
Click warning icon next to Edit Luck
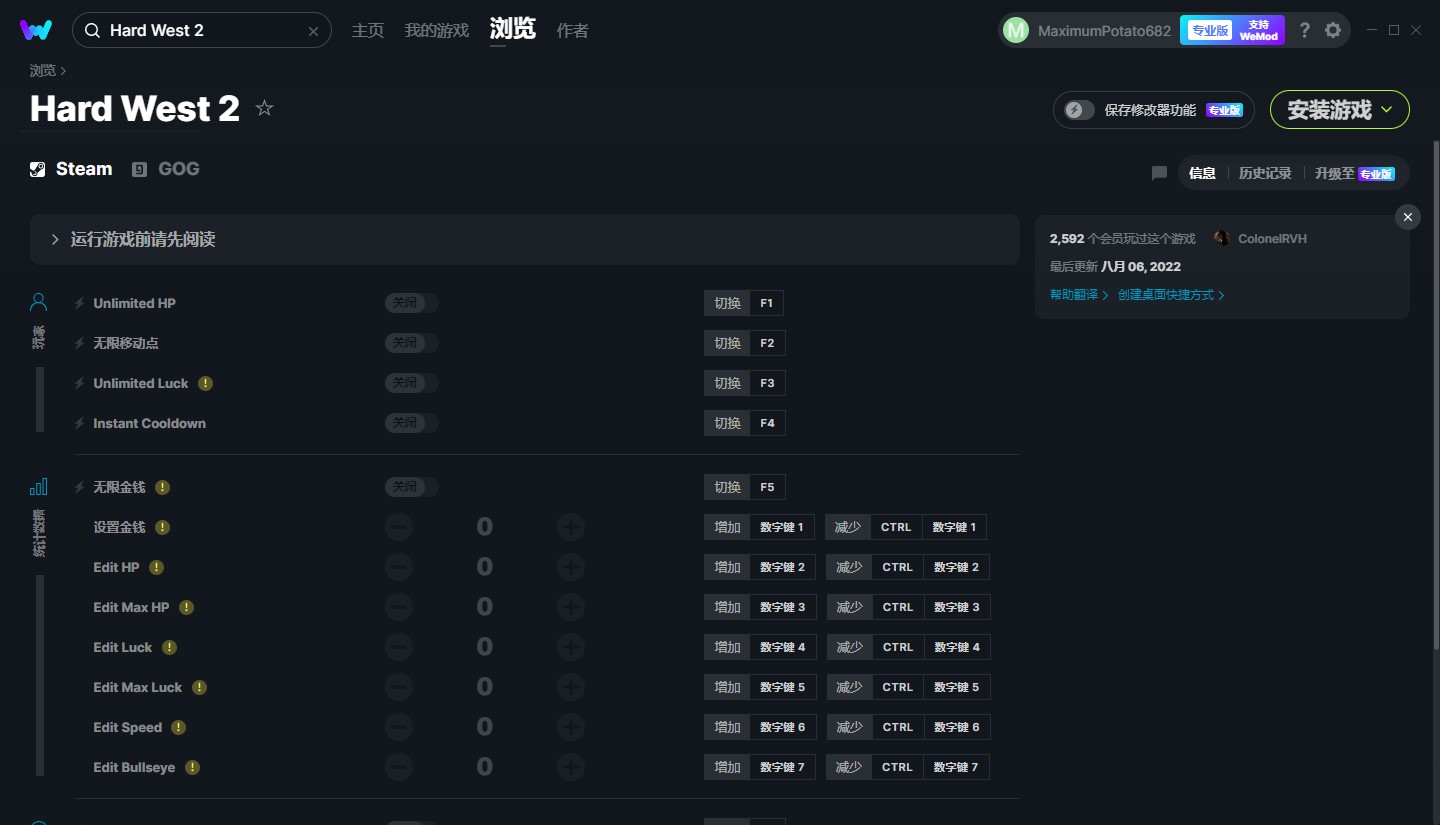tap(169, 647)
